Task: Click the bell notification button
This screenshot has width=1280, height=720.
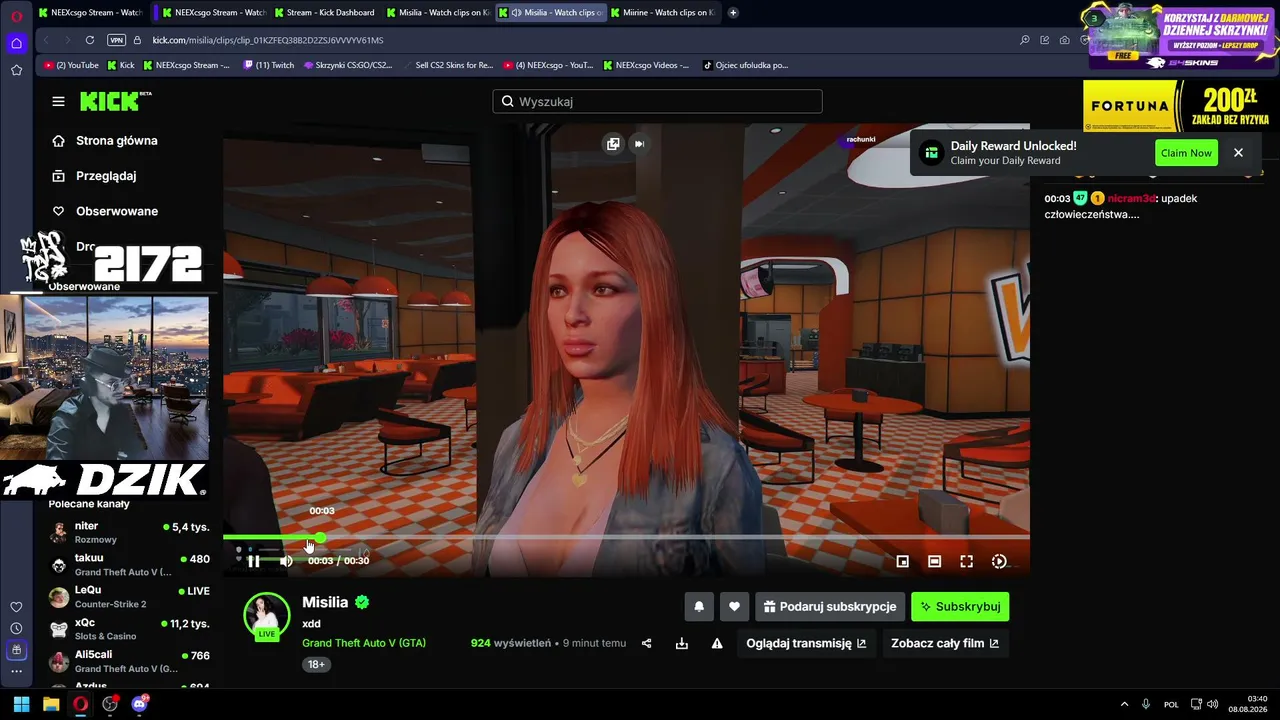Action: (x=699, y=606)
